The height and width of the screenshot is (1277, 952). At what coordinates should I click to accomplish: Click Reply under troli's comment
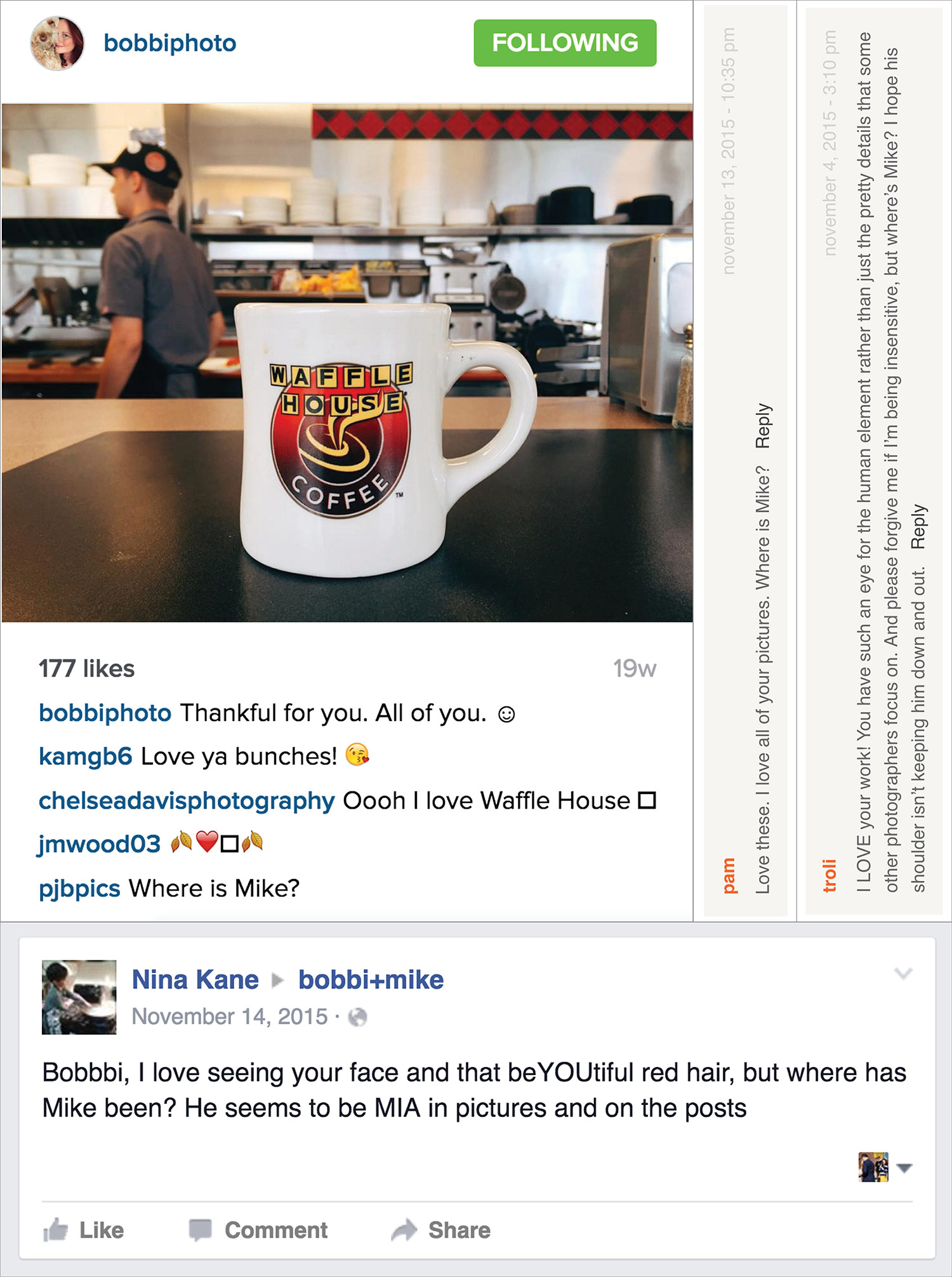pyautogui.click(x=918, y=527)
